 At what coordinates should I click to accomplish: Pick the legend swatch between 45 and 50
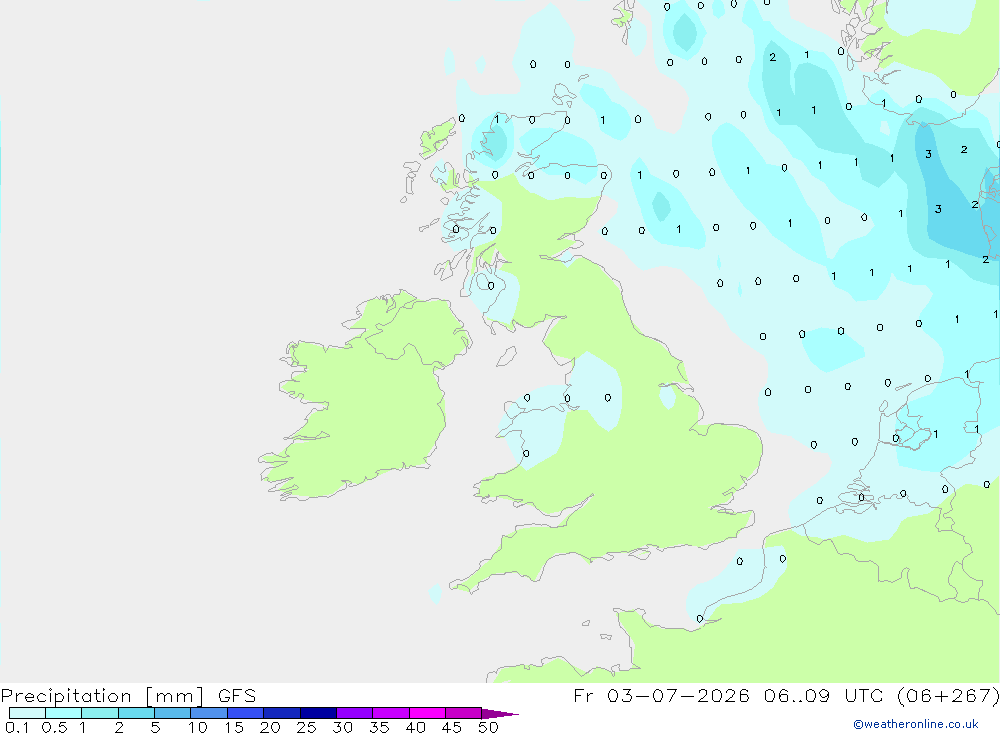(x=464, y=713)
